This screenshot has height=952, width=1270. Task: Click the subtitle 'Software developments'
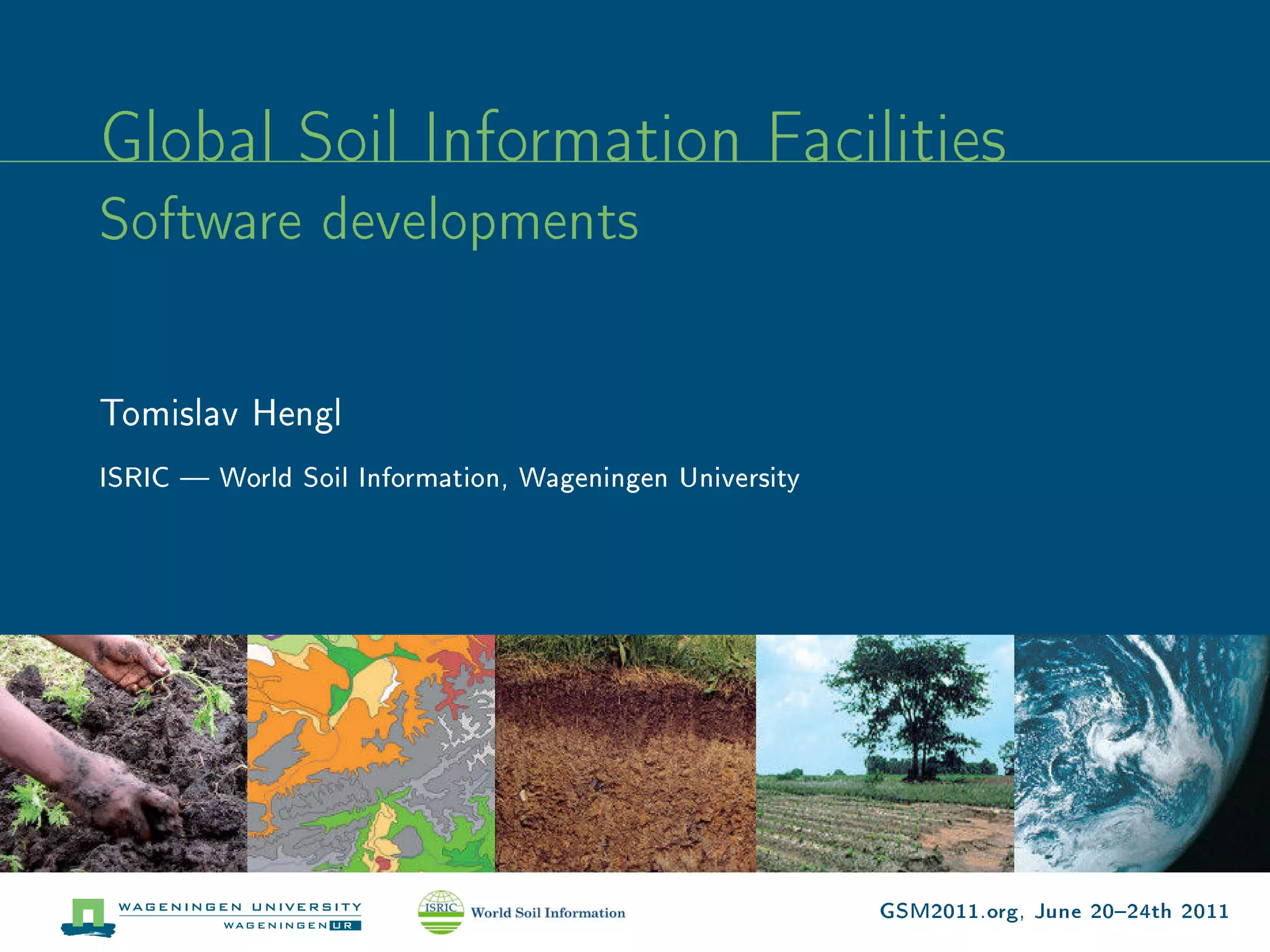click(x=369, y=221)
